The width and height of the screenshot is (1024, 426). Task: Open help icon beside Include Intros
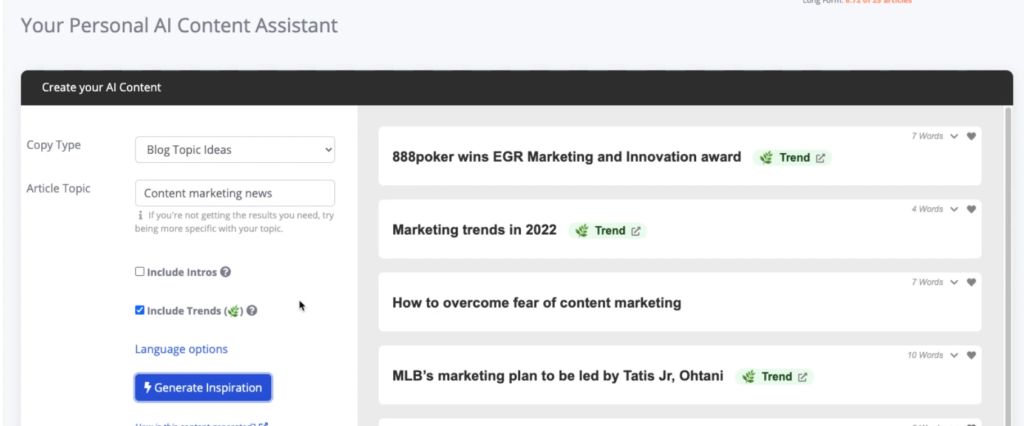(x=225, y=272)
